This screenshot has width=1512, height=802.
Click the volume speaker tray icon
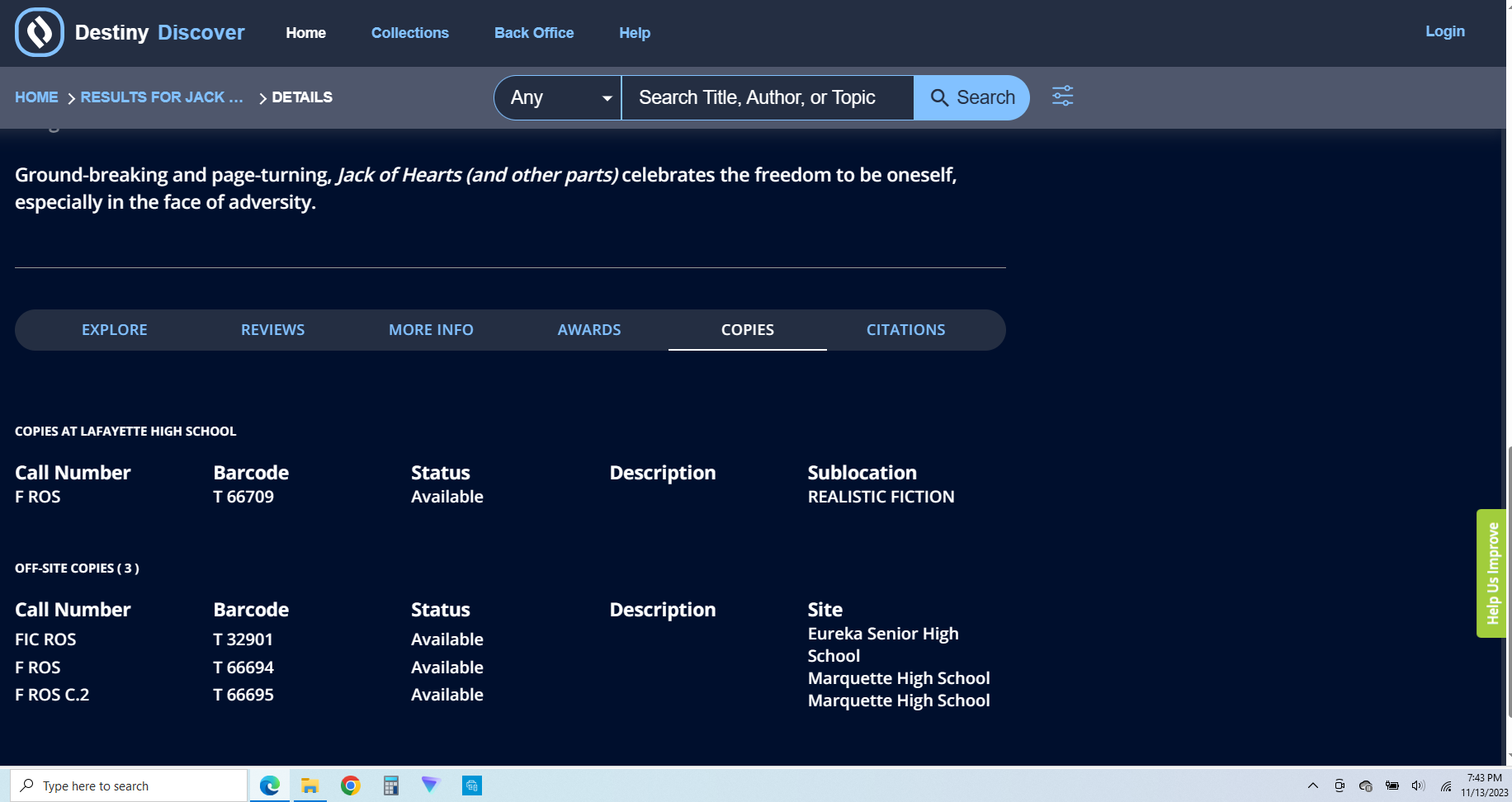tap(1419, 785)
